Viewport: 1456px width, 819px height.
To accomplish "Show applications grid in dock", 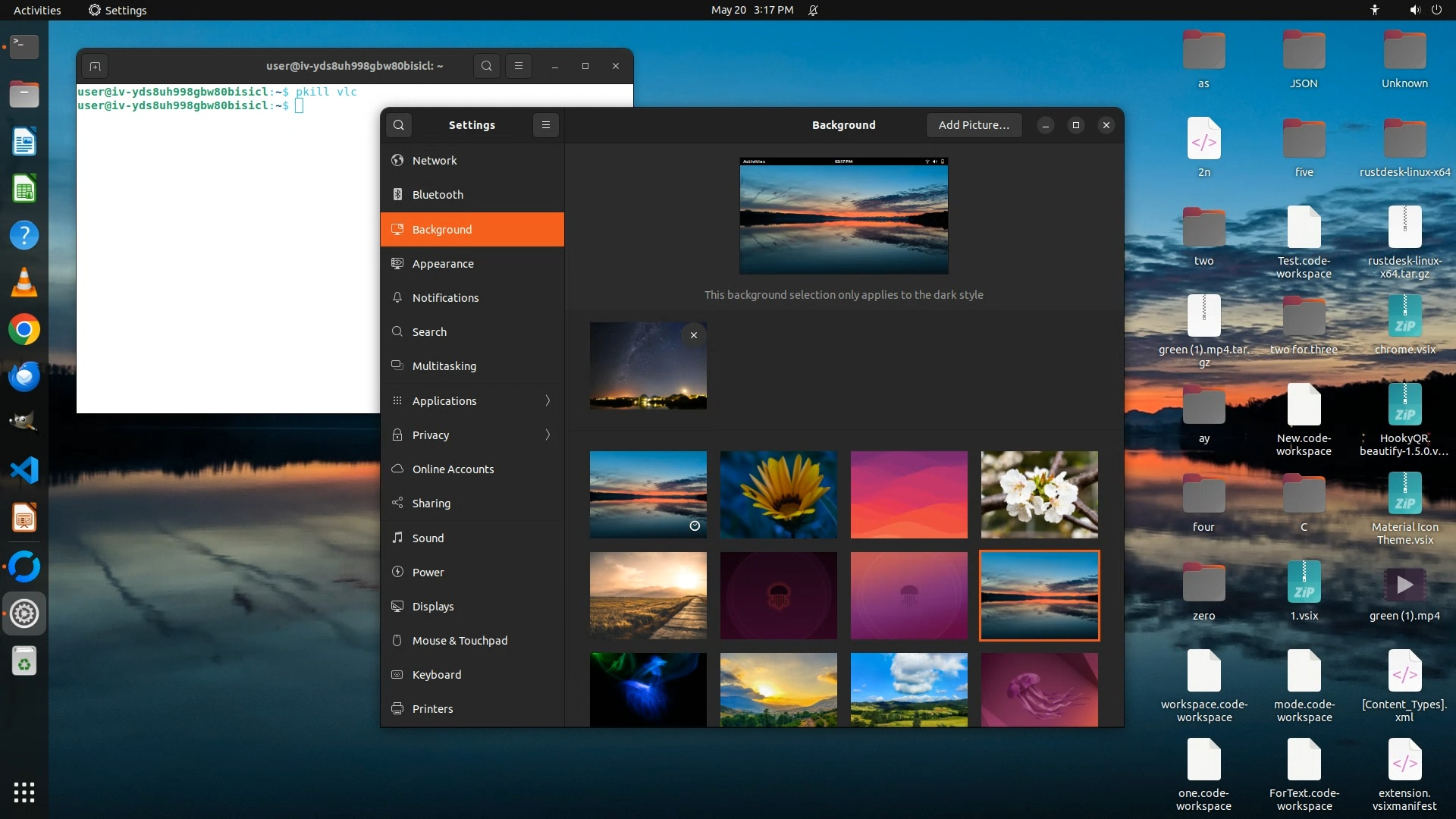I will tap(24, 792).
